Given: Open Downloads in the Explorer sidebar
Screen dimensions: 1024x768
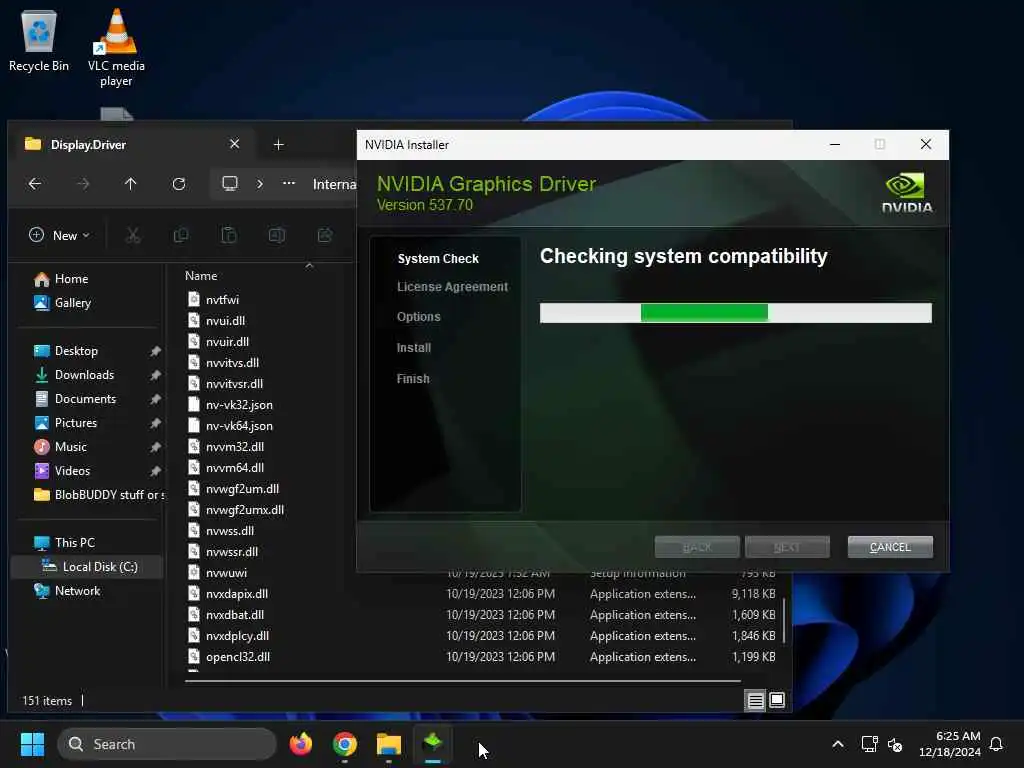Looking at the screenshot, I should 84,375.
